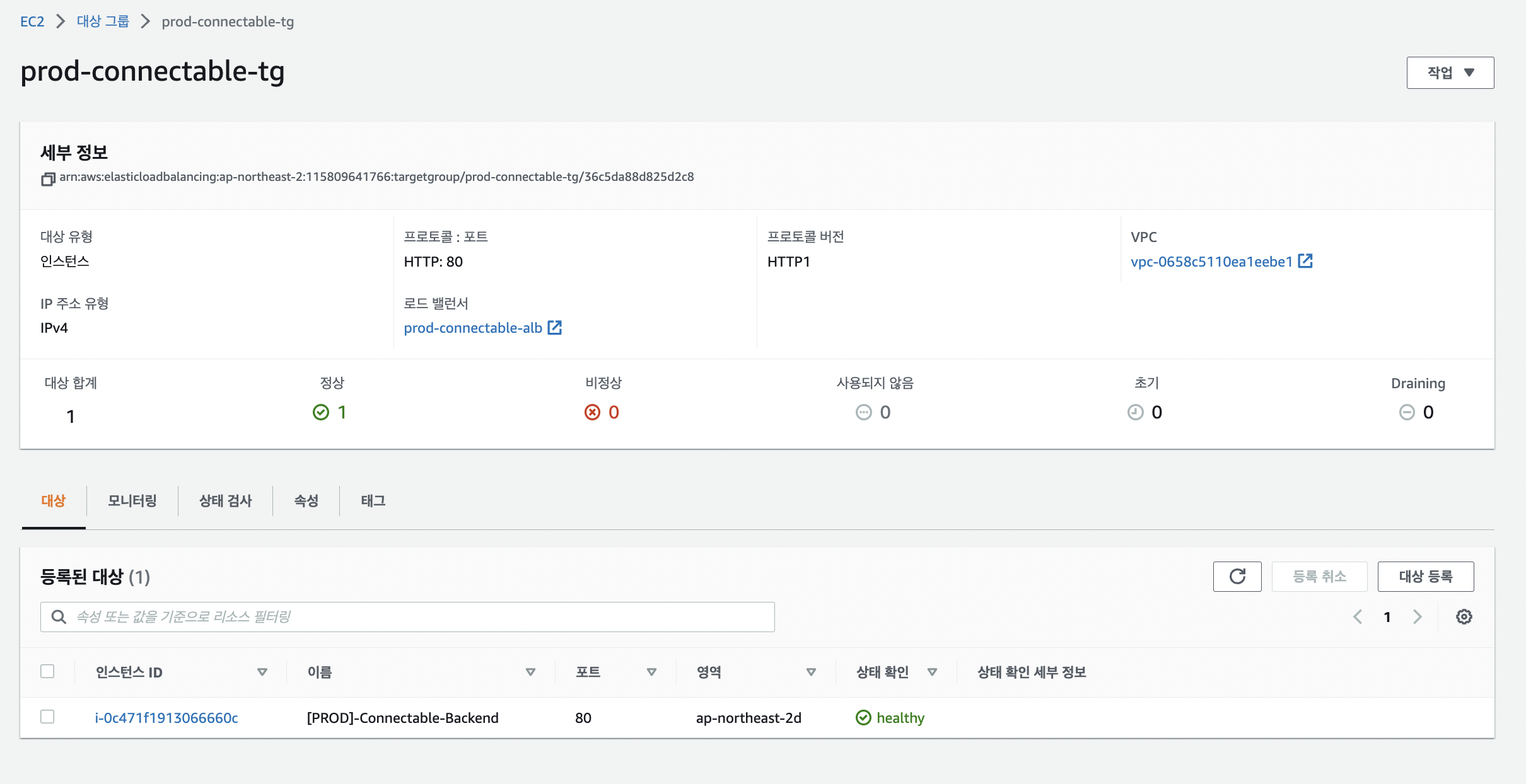Open the 작업 actions dropdown
Screen dimensions: 1526x784
1450,72
